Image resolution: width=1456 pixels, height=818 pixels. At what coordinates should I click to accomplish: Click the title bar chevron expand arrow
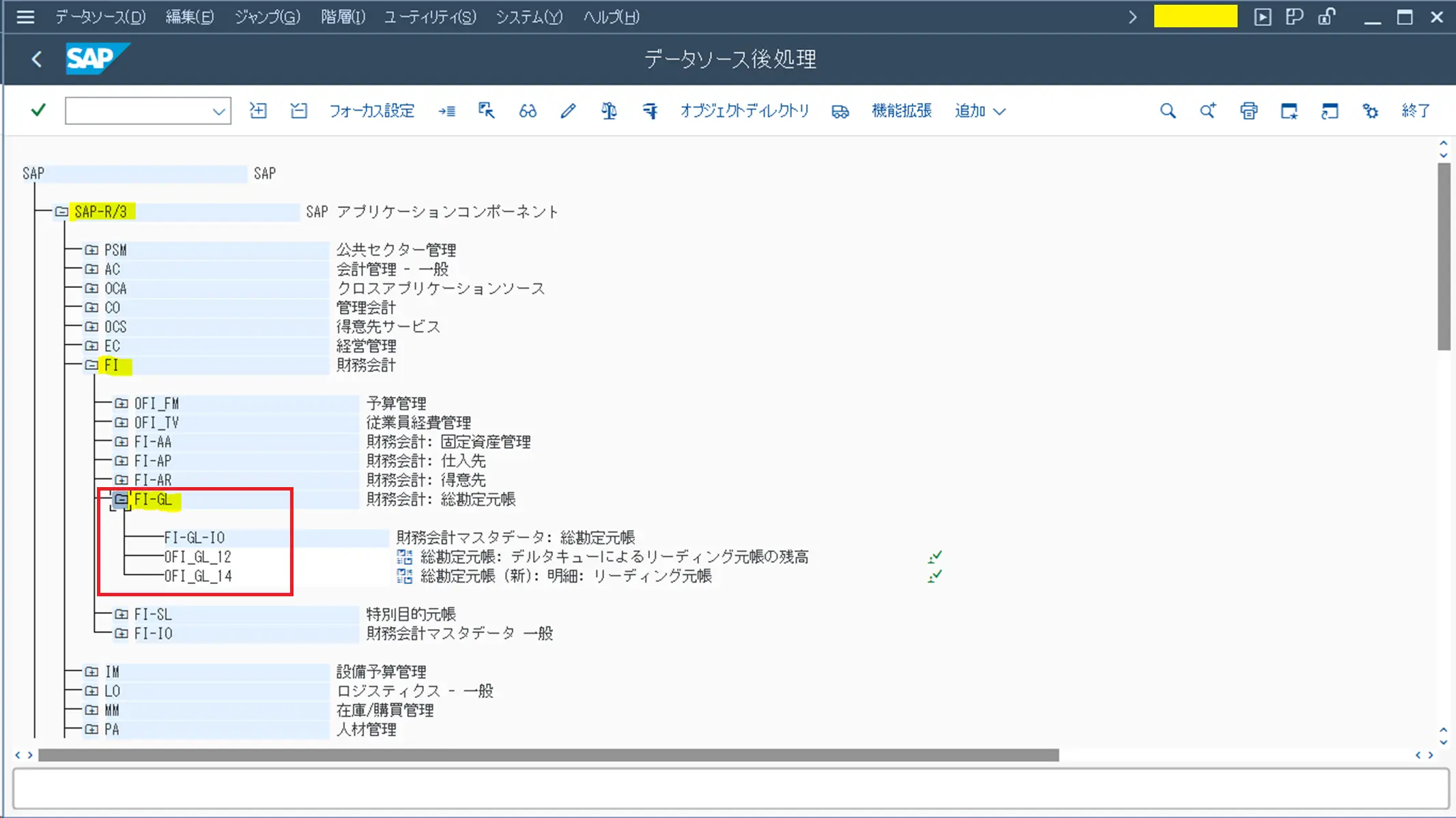tap(1132, 17)
